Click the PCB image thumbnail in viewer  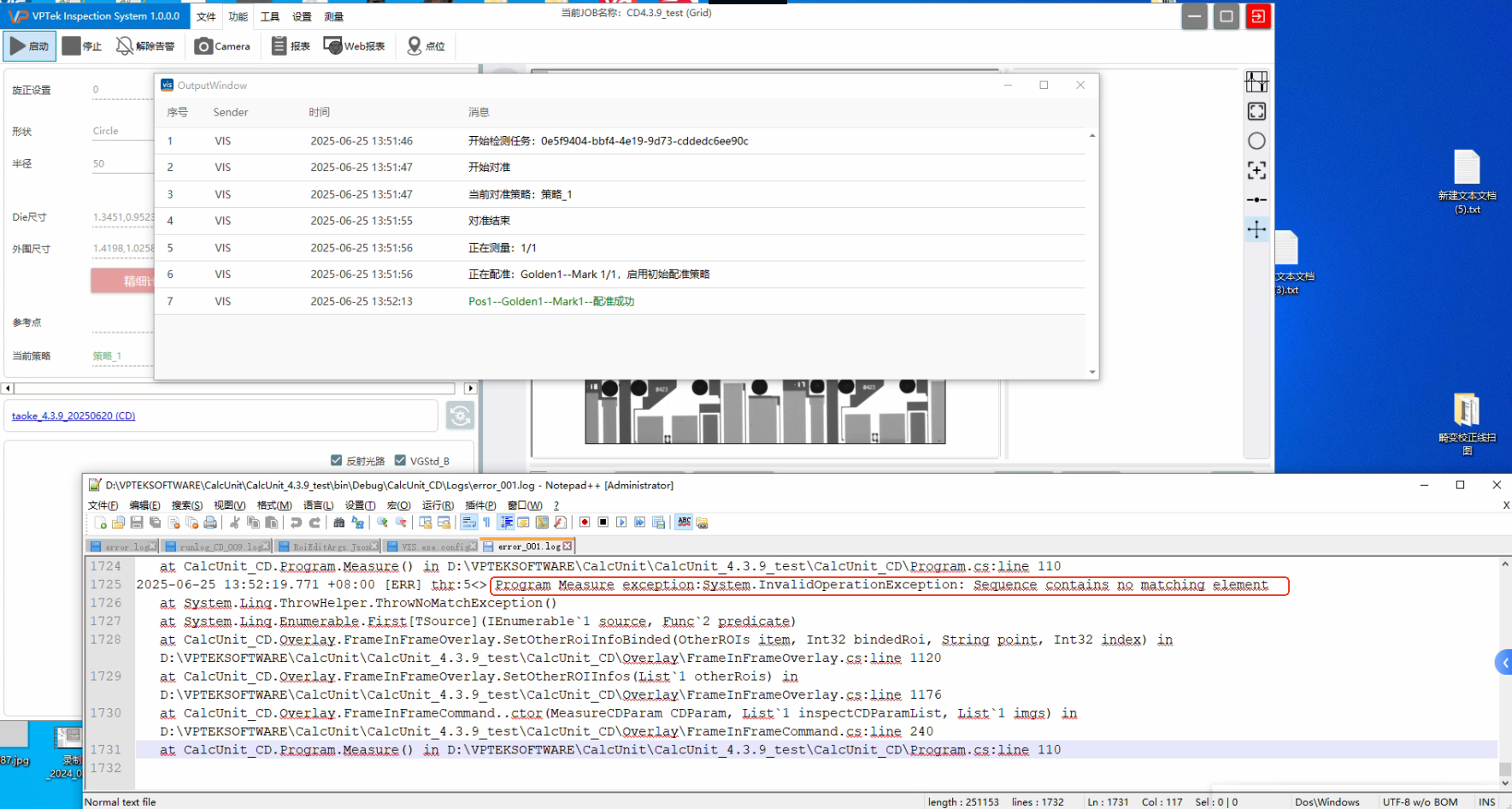pyautogui.click(x=765, y=411)
